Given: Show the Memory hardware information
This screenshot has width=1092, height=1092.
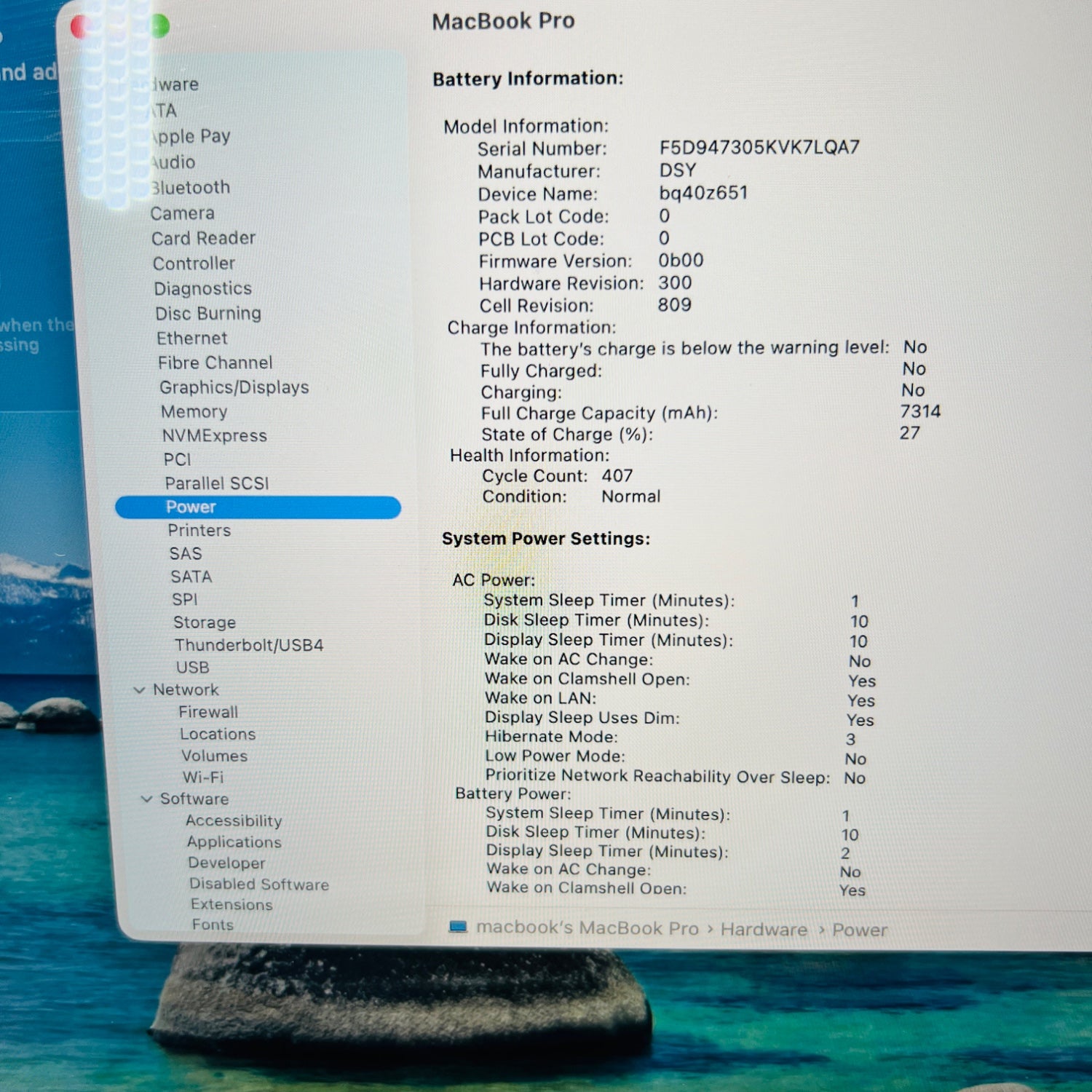Looking at the screenshot, I should point(194,412).
